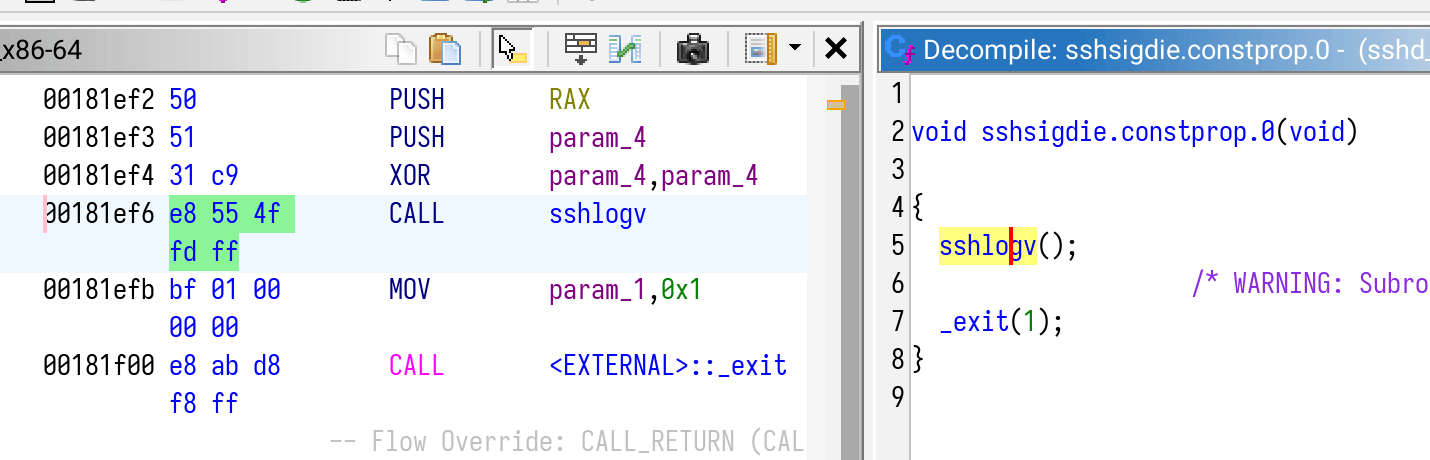1430x460 pixels.
Task: Click the listing diff view icon
Action: (625, 49)
